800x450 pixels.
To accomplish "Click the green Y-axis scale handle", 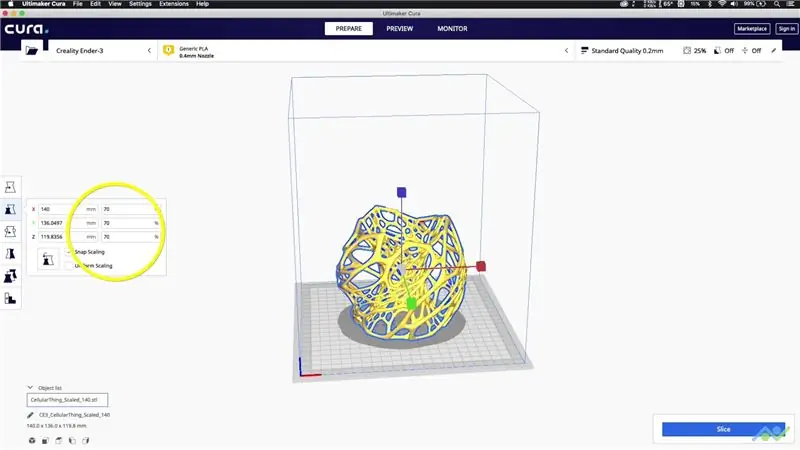I will [x=411, y=305].
